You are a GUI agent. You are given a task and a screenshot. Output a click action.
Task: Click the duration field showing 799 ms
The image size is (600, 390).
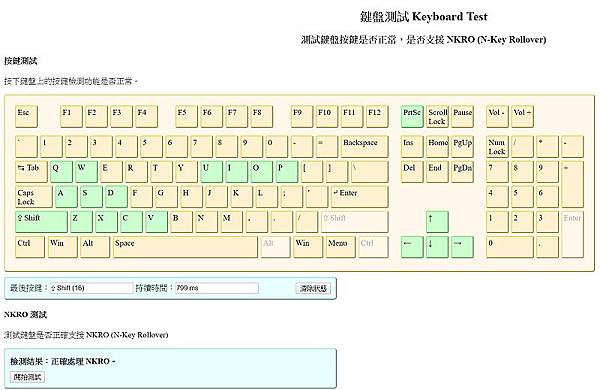(x=217, y=288)
